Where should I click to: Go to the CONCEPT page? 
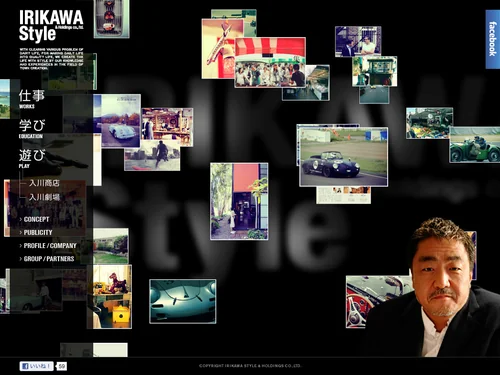pyautogui.click(x=36, y=219)
